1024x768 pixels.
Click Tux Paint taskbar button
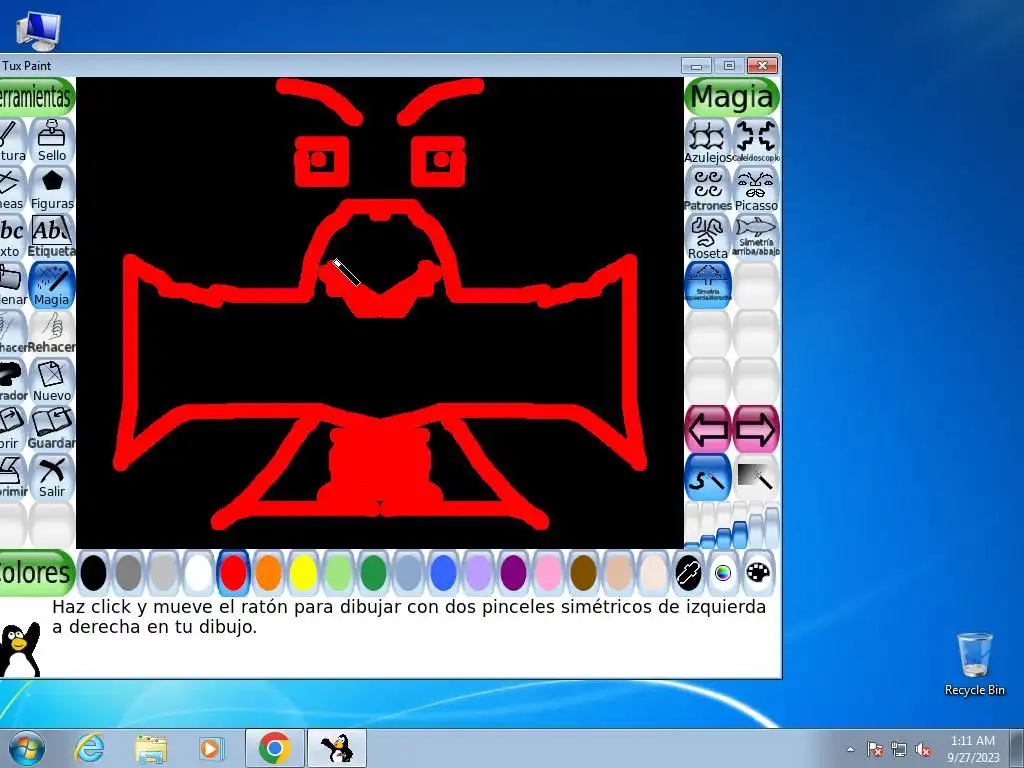coord(337,748)
